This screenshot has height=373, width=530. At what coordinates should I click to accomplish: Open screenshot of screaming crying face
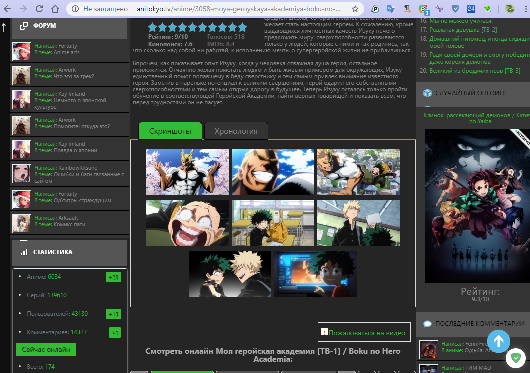[x=187, y=223]
